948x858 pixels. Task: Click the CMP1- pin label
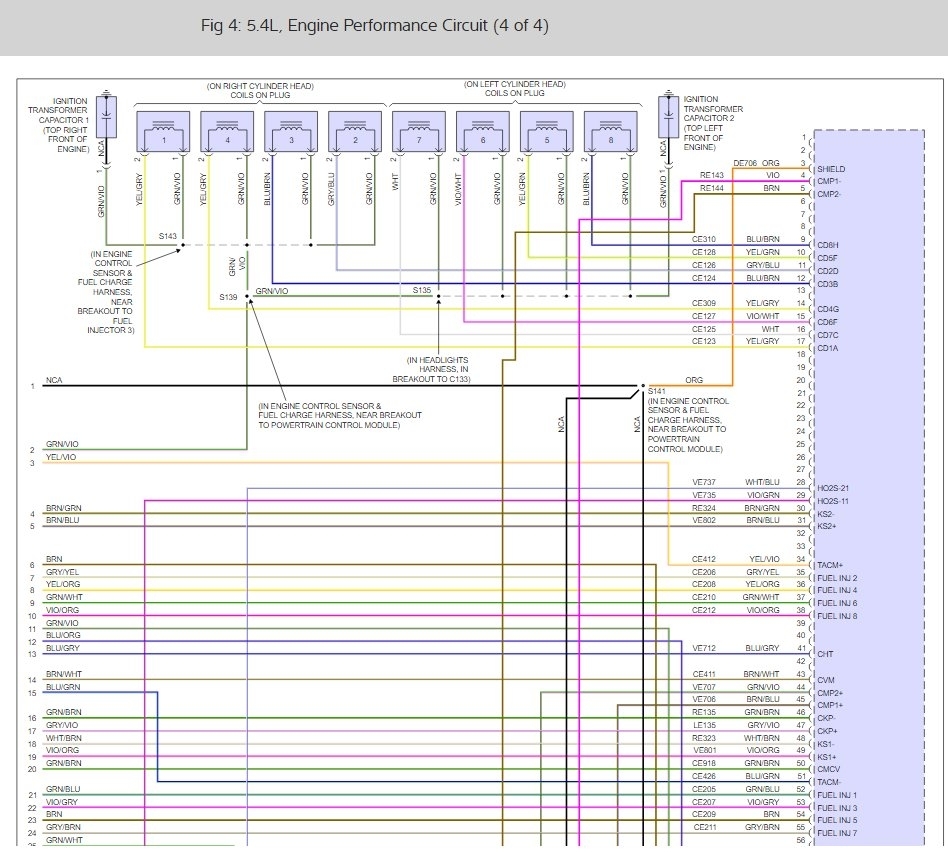point(829,181)
